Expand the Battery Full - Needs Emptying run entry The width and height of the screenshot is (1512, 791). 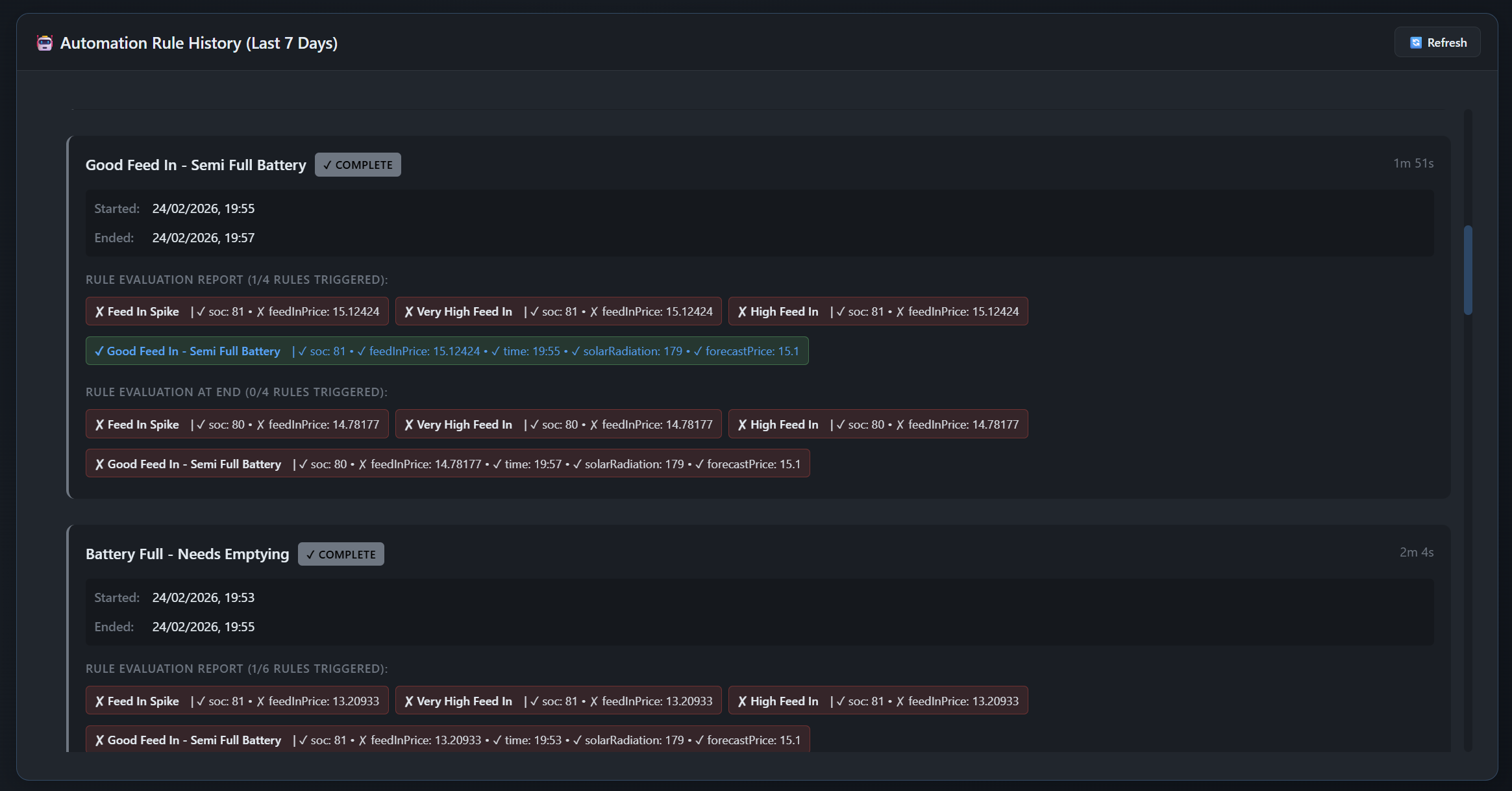pyautogui.click(x=187, y=553)
